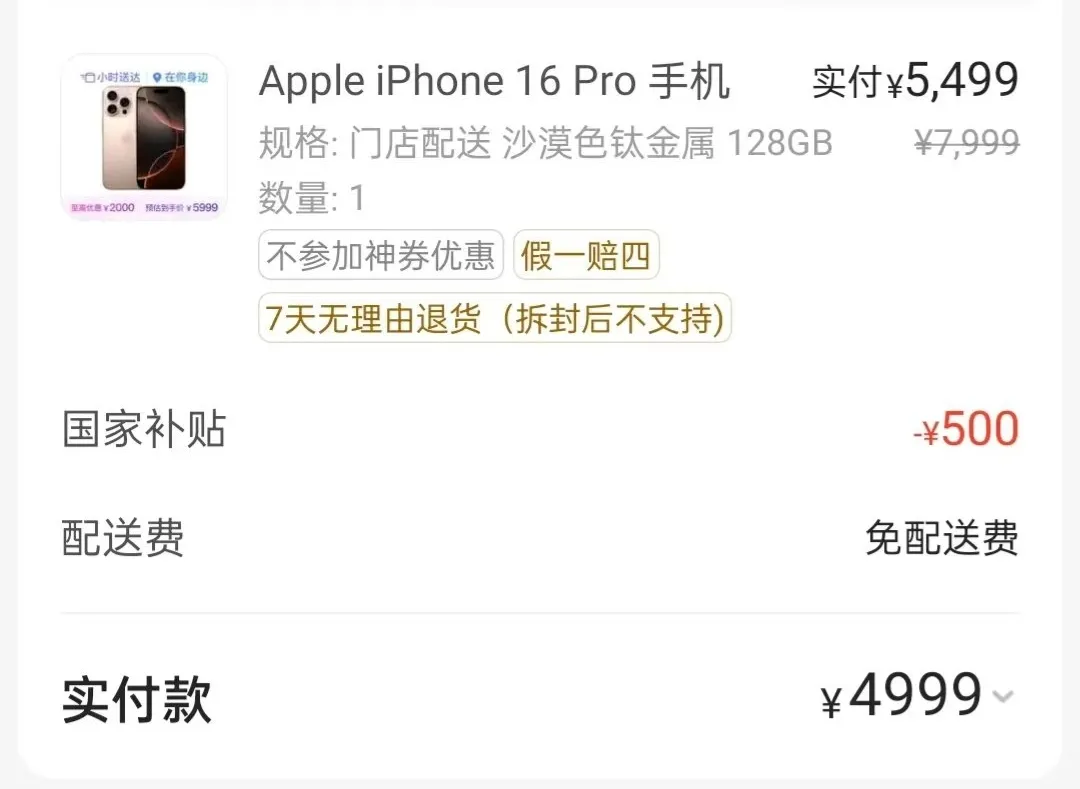Tap the 规格 specification line
Viewport: 1080px width, 789px height.
[546, 143]
